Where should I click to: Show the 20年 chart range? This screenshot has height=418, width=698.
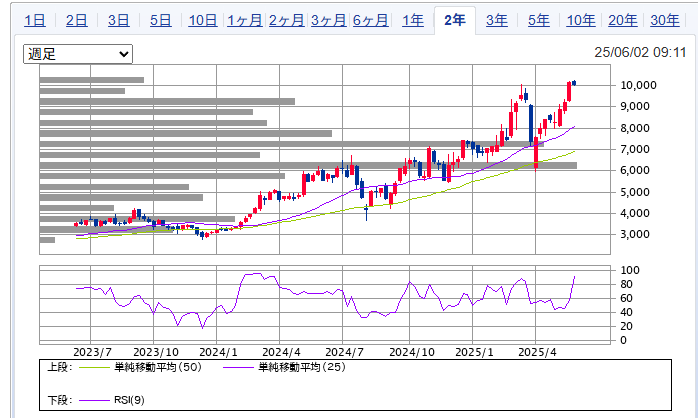[622, 20]
